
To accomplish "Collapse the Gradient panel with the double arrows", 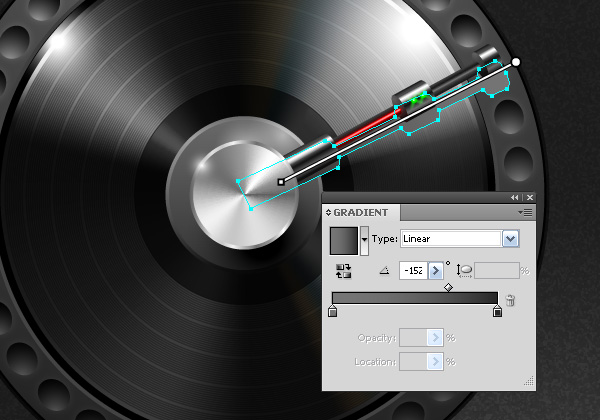I will click(515, 197).
